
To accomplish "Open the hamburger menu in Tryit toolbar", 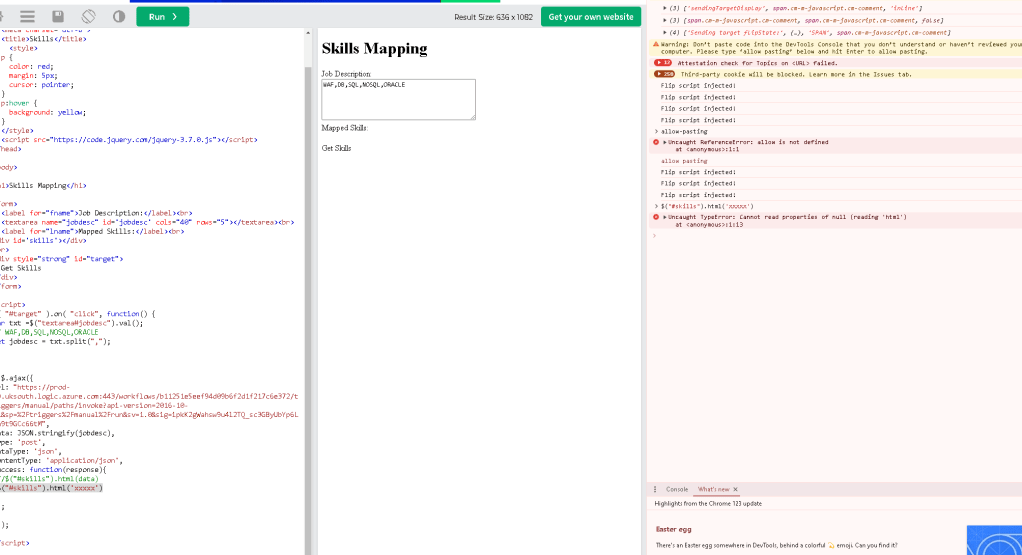I will pyautogui.click(x=27, y=16).
